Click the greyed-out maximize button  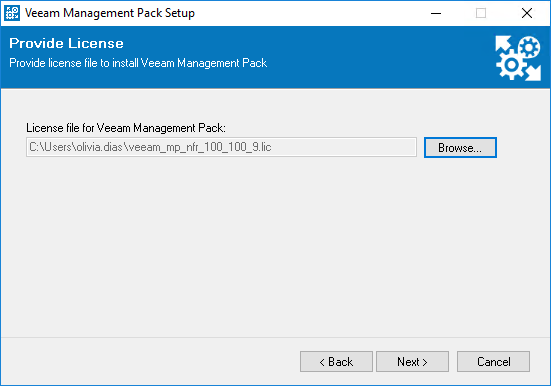481,13
